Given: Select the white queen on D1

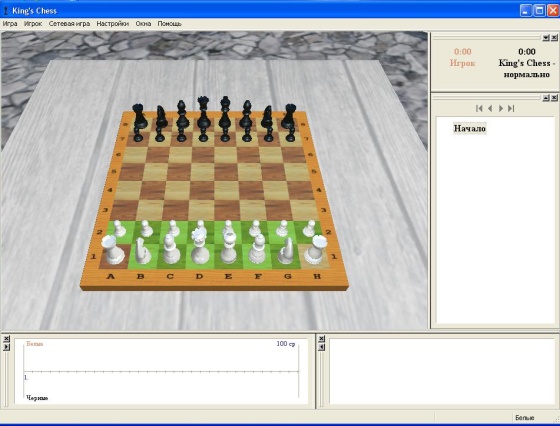Looking at the screenshot, I should (200, 247).
